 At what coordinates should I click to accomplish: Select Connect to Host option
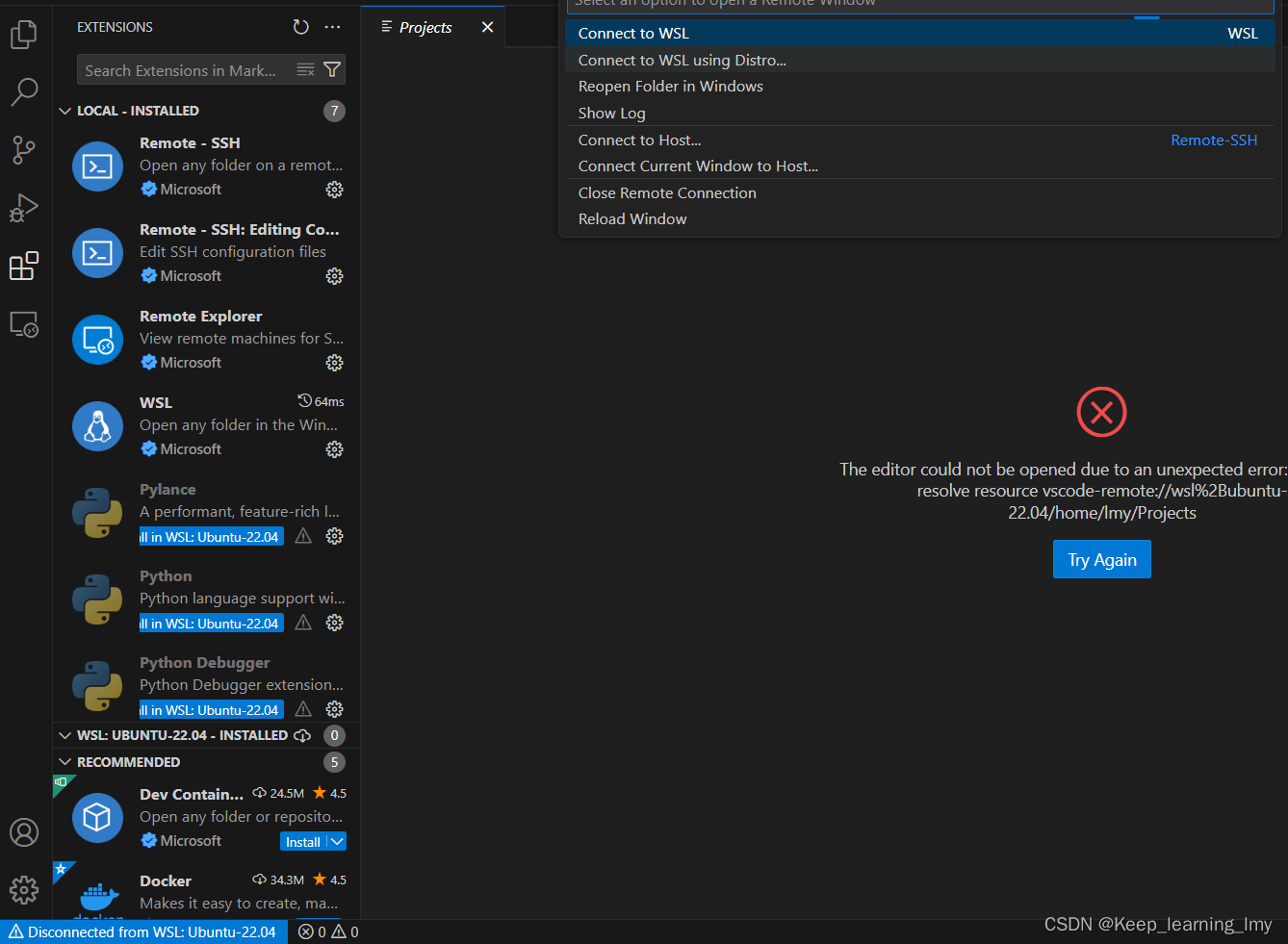920,140
